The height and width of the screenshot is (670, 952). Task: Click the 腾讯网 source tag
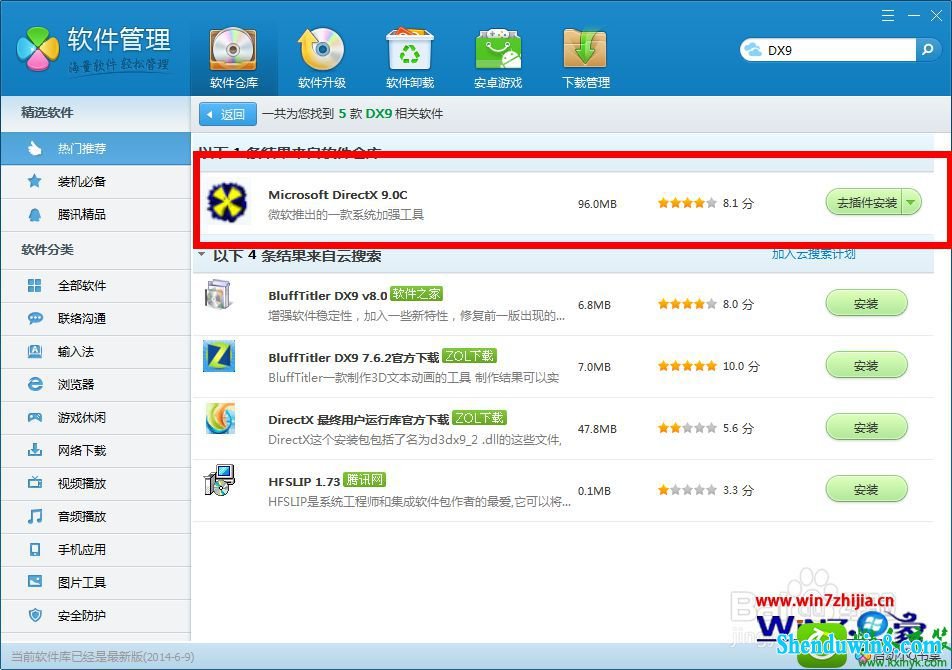pyautogui.click(x=364, y=480)
